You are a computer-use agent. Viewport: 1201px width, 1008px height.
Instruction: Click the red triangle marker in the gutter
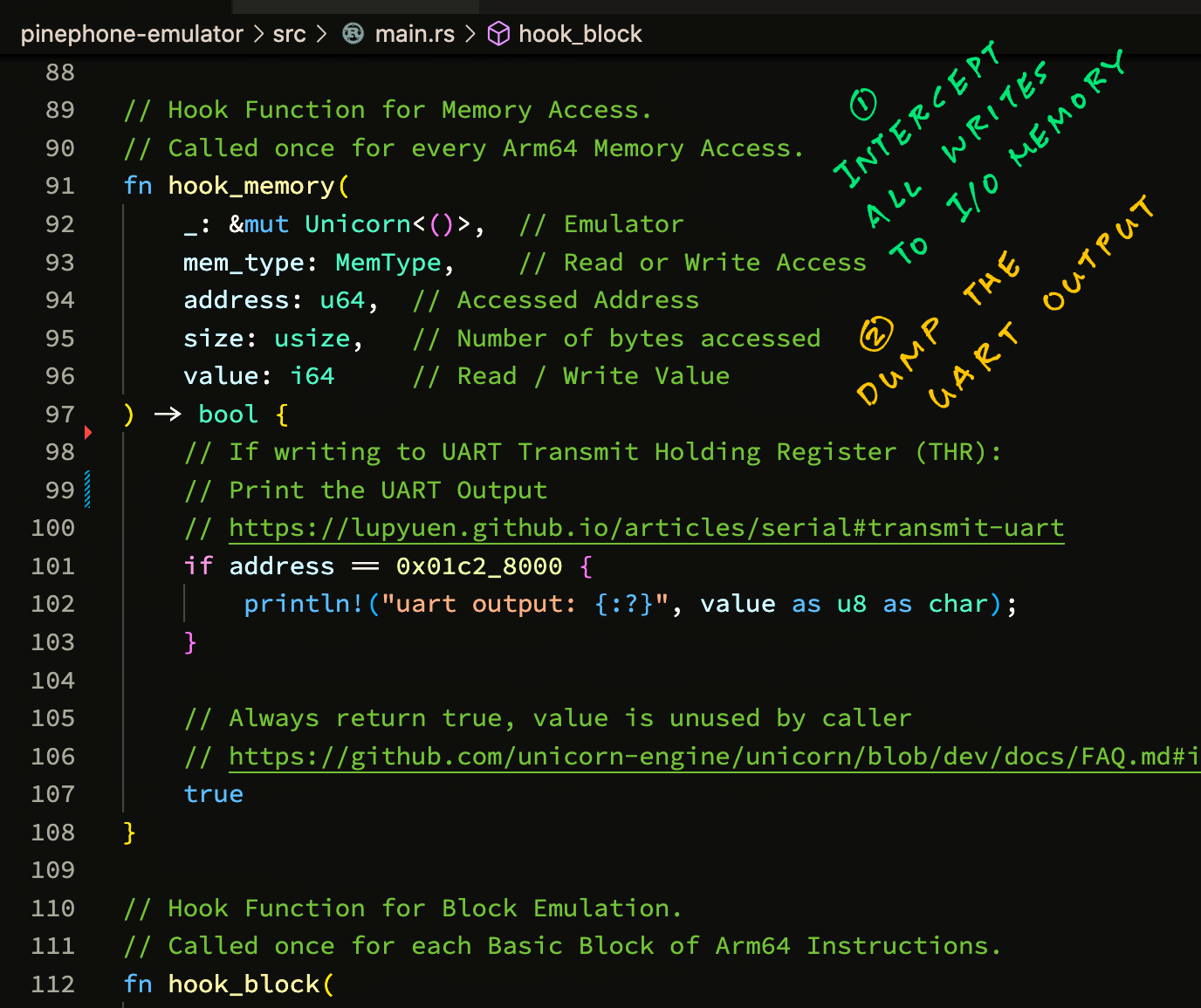pyautogui.click(x=88, y=432)
